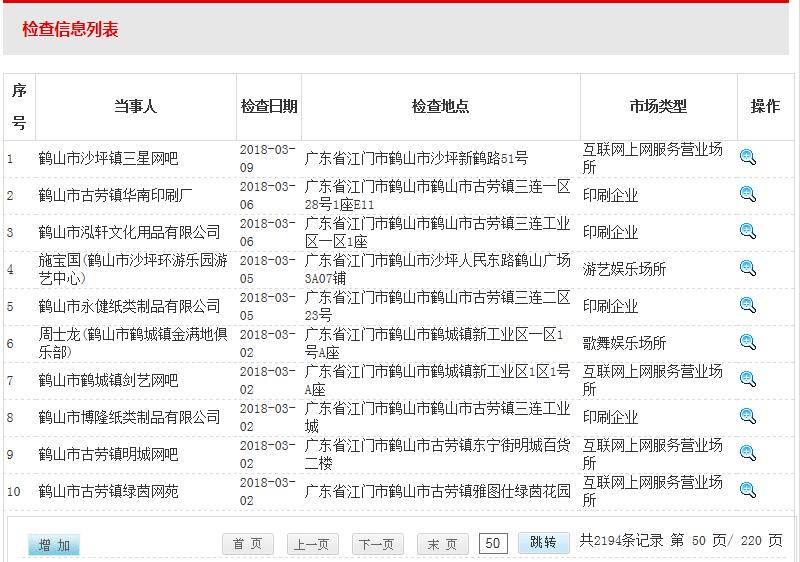
Task: Click the 当事人 column header
Action: tap(135, 106)
